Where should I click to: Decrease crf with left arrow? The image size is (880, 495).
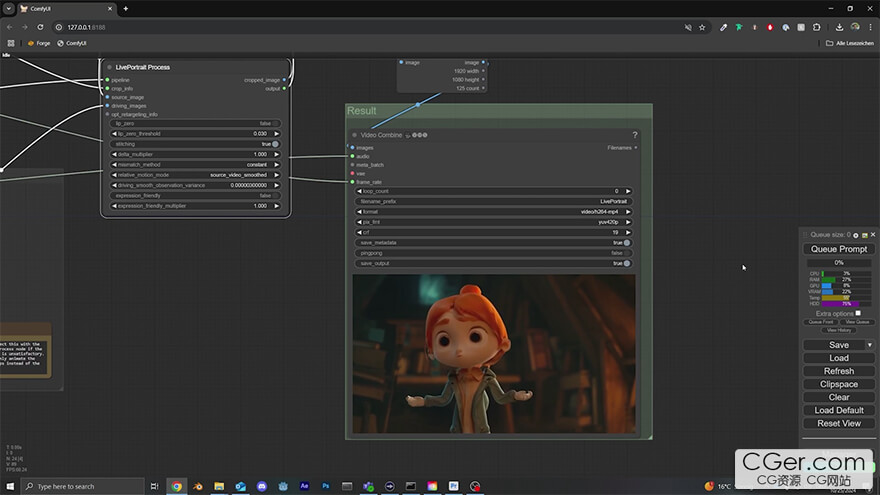coord(359,232)
